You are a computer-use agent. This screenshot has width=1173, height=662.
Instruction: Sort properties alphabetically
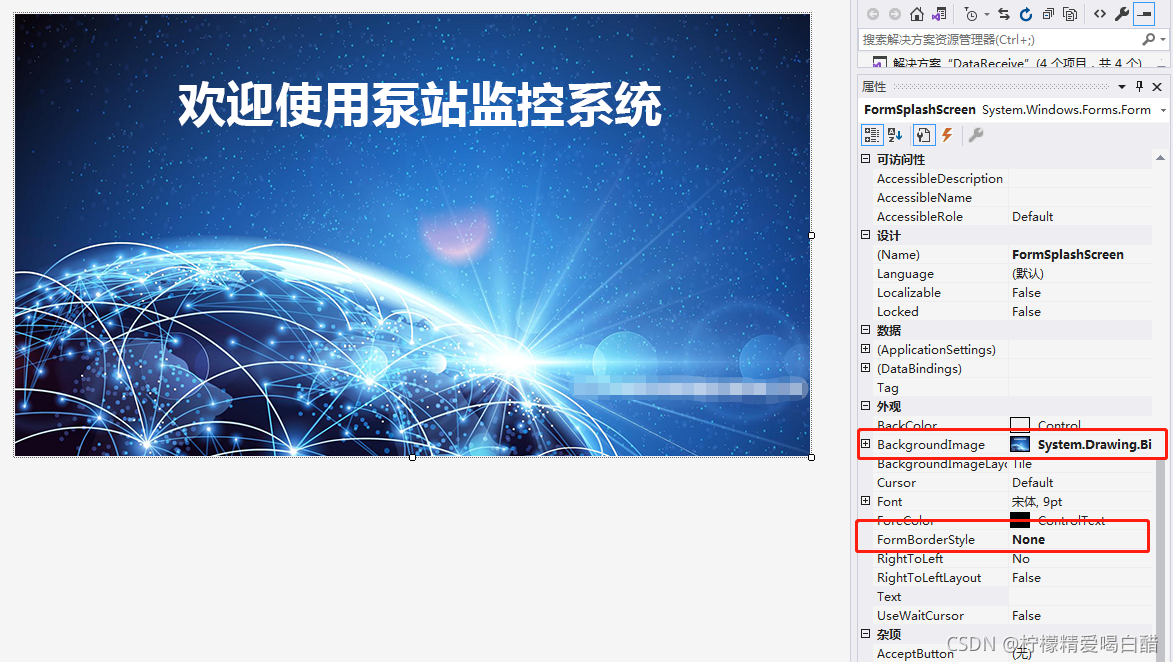[x=895, y=135]
